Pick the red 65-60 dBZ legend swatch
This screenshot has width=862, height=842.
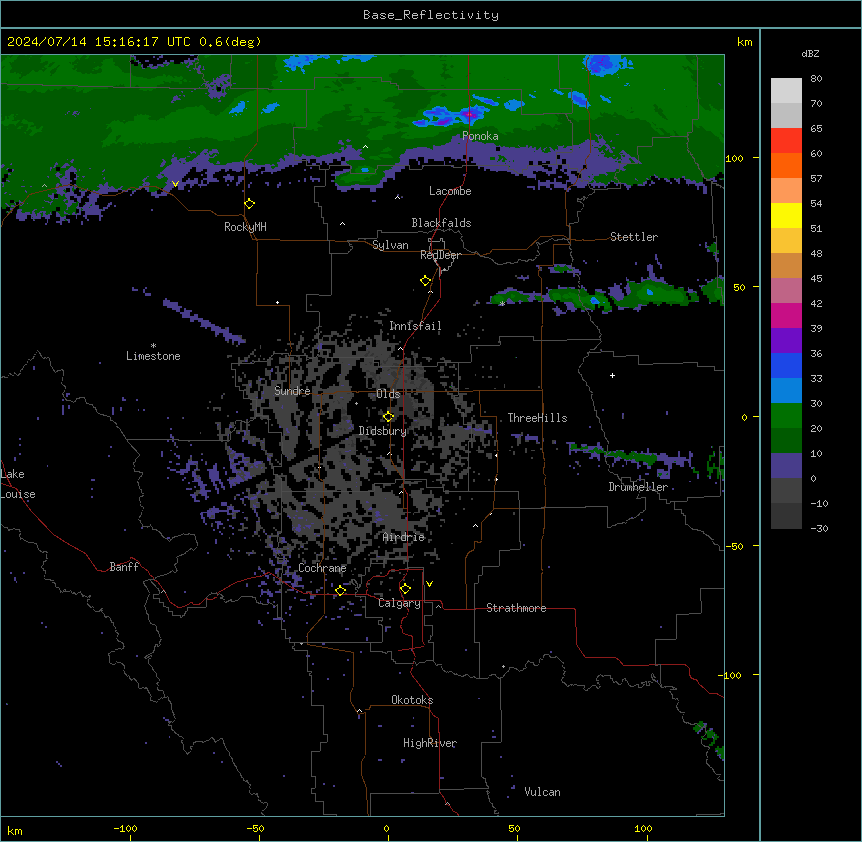[x=786, y=140]
